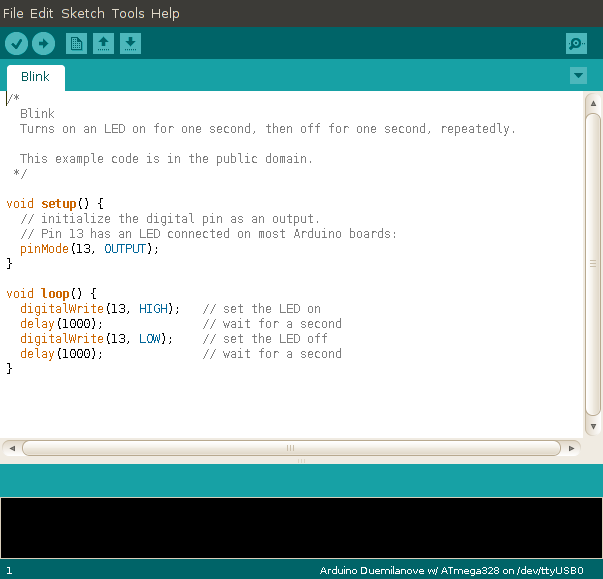
Task: Select the Blink sketch tab
Action: pyautogui.click(x=35, y=77)
